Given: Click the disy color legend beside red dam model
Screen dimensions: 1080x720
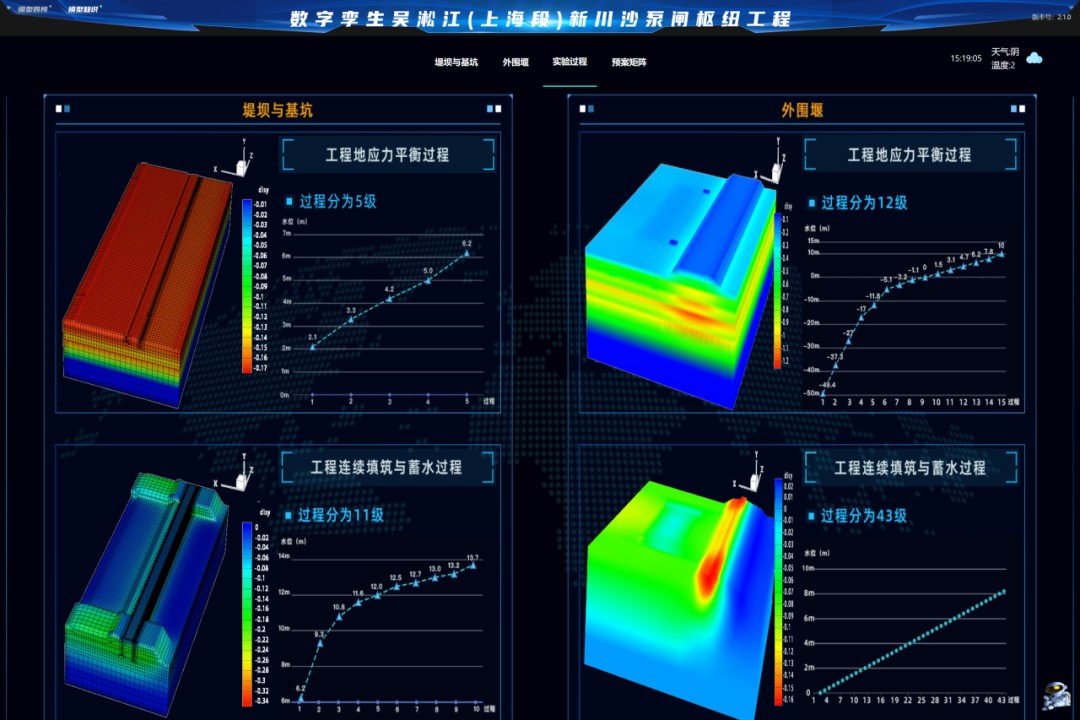Looking at the screenshot, I should click(x=247, y=284).
